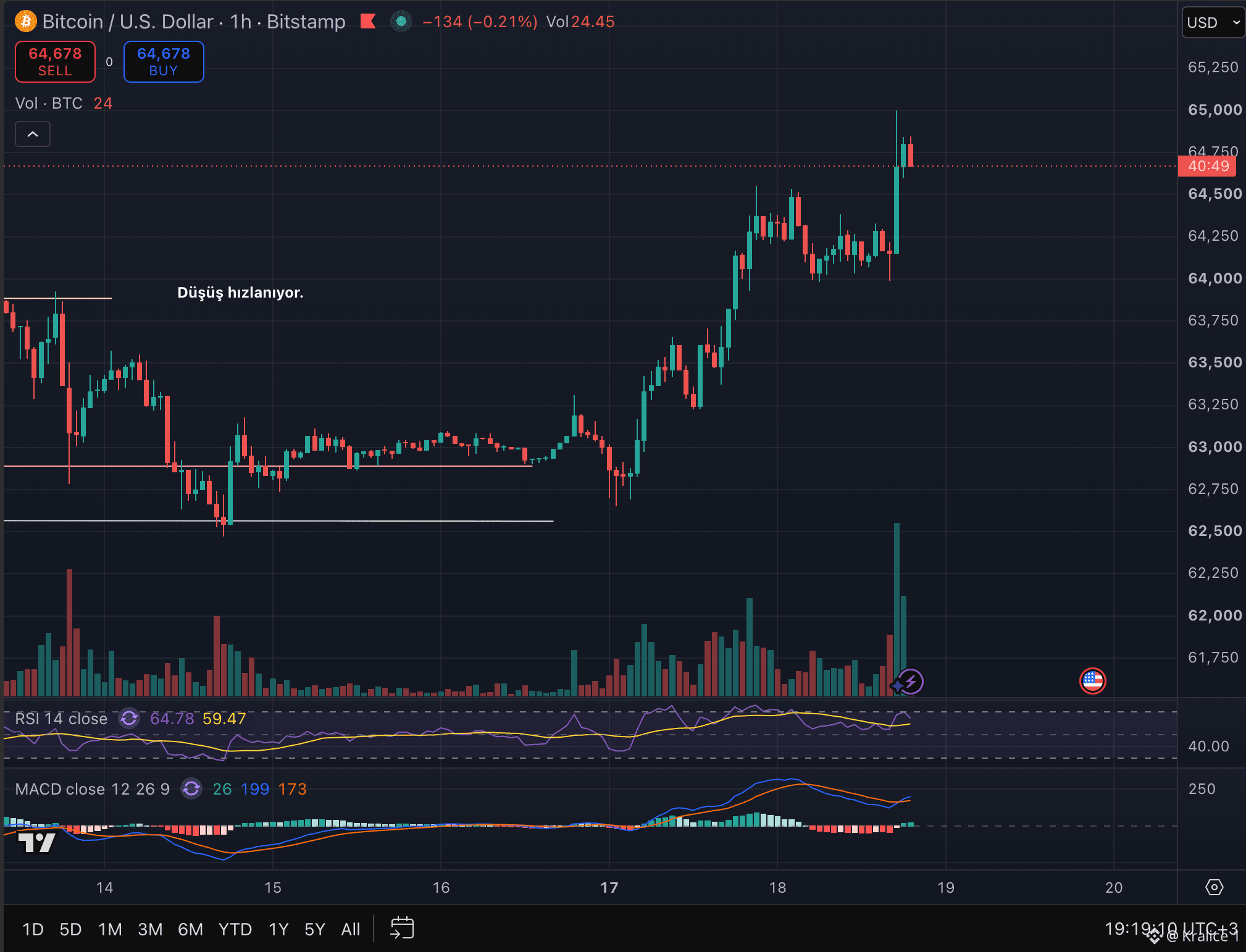Screen dimensions: 1246x952
Task: Select the 6M time range
Action: (190, 929)
